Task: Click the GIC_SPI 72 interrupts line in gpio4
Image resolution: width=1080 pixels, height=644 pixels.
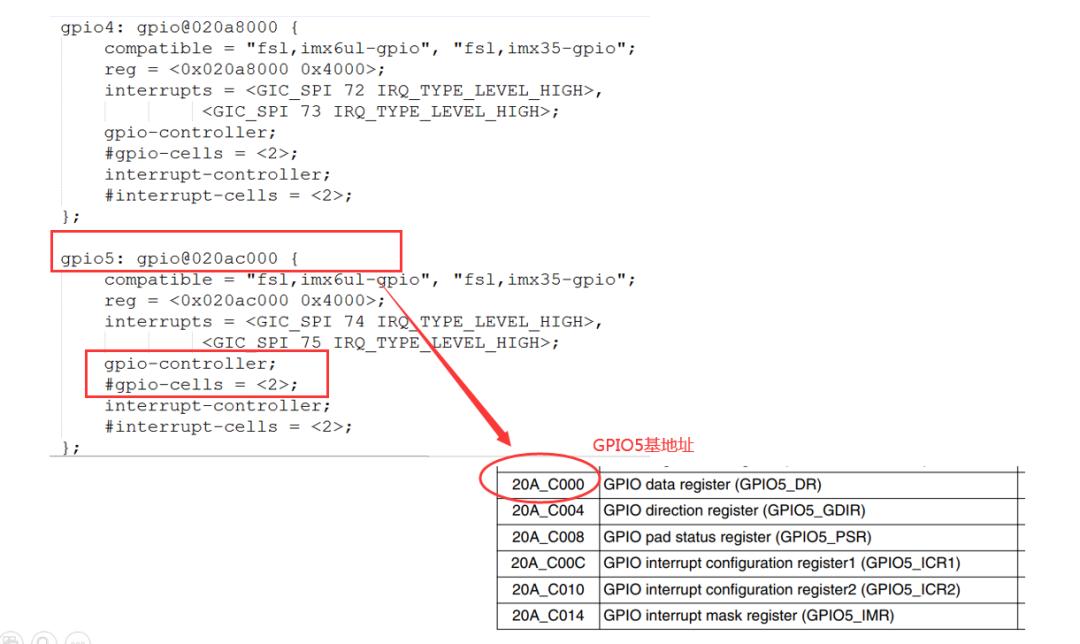Action: pyautogui.click(x=353, y=91)
